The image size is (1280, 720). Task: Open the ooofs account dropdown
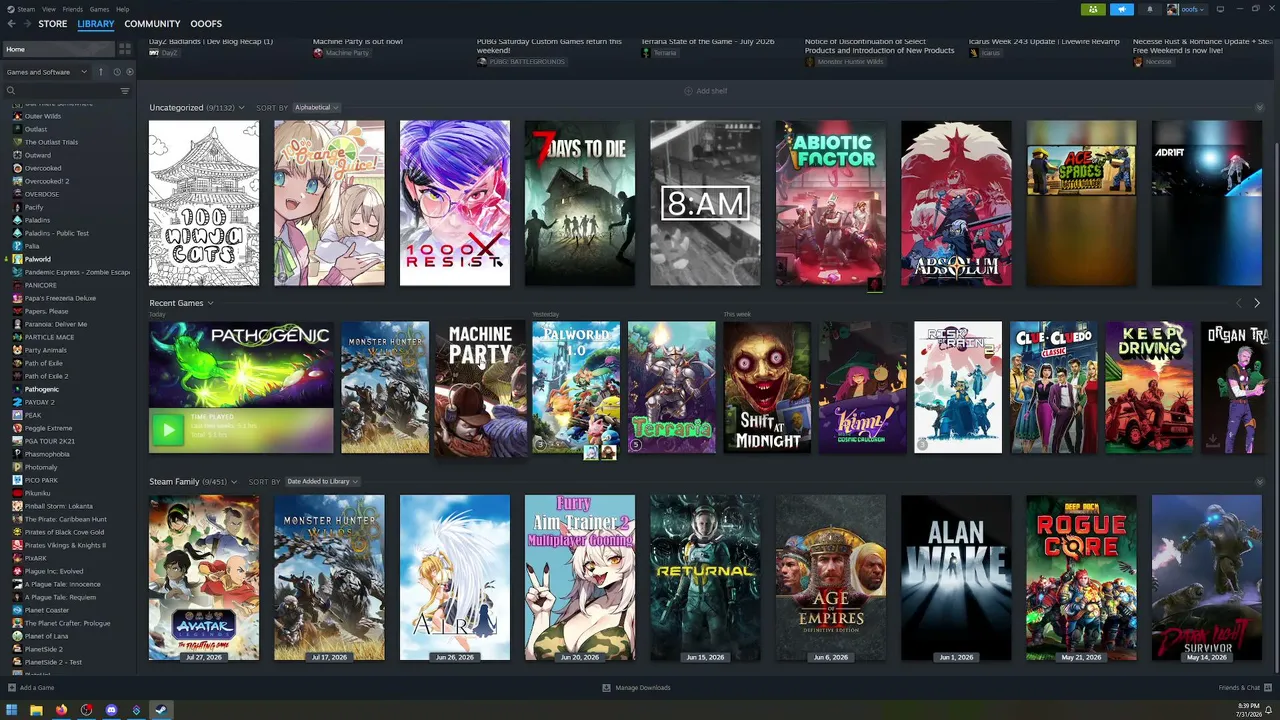click(1187, 9)
